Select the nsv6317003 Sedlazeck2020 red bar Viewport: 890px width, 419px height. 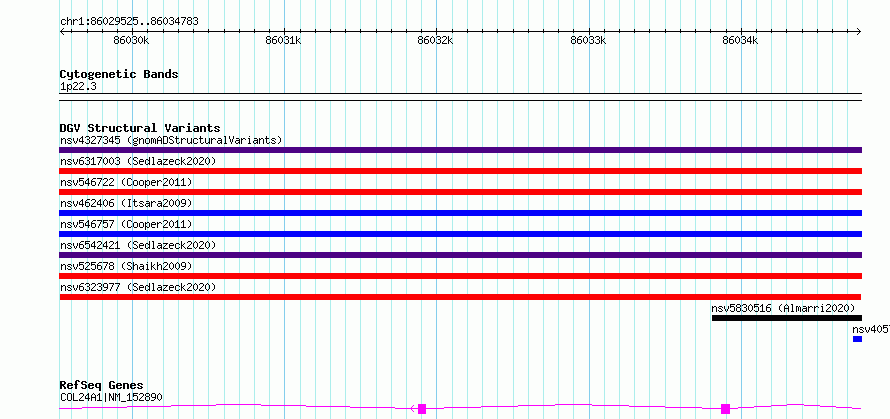tap(460, 171)
